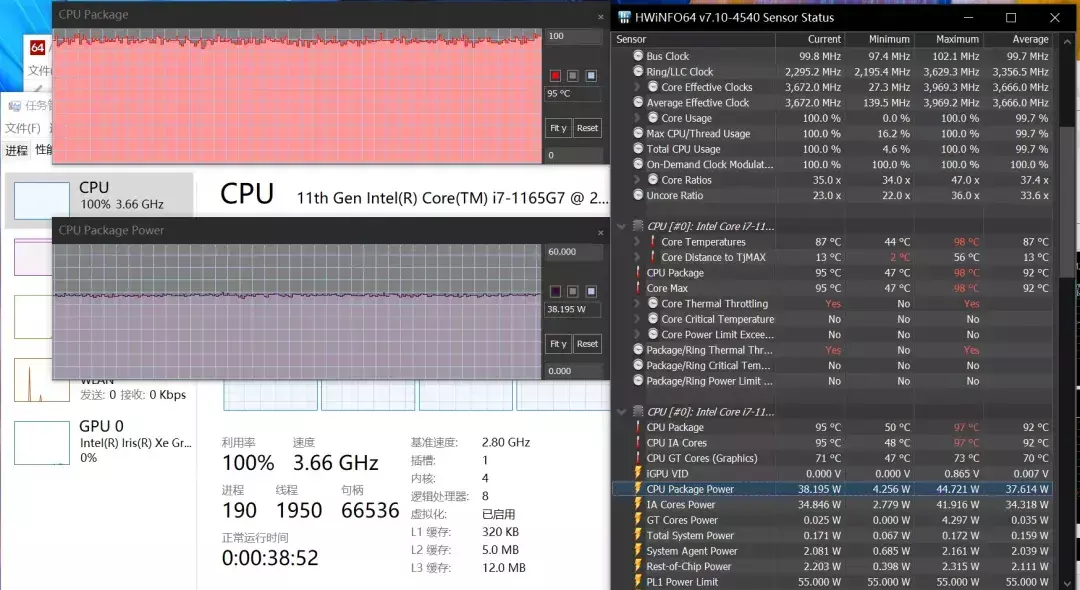Open the 文件(F) menu in Task Manager
The image size is (1080, 590).
(x=23, y=128)
